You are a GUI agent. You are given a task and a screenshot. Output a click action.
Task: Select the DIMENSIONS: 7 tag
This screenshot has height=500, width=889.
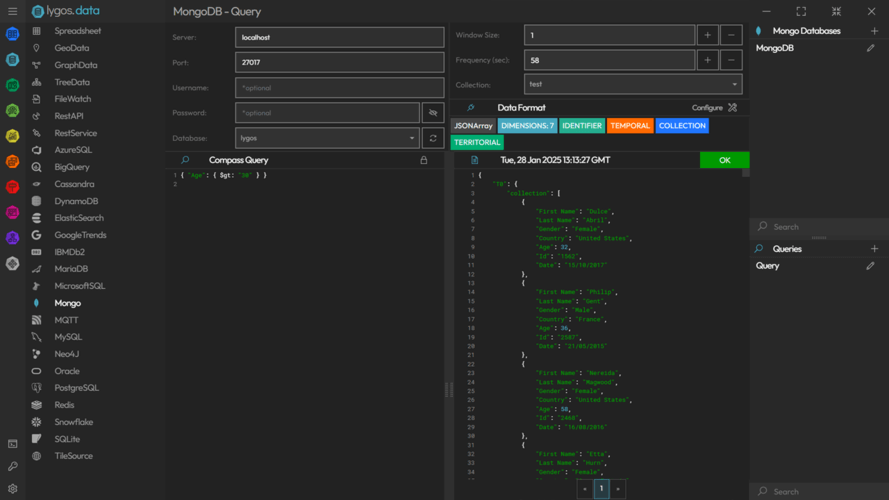click(527, 126)
